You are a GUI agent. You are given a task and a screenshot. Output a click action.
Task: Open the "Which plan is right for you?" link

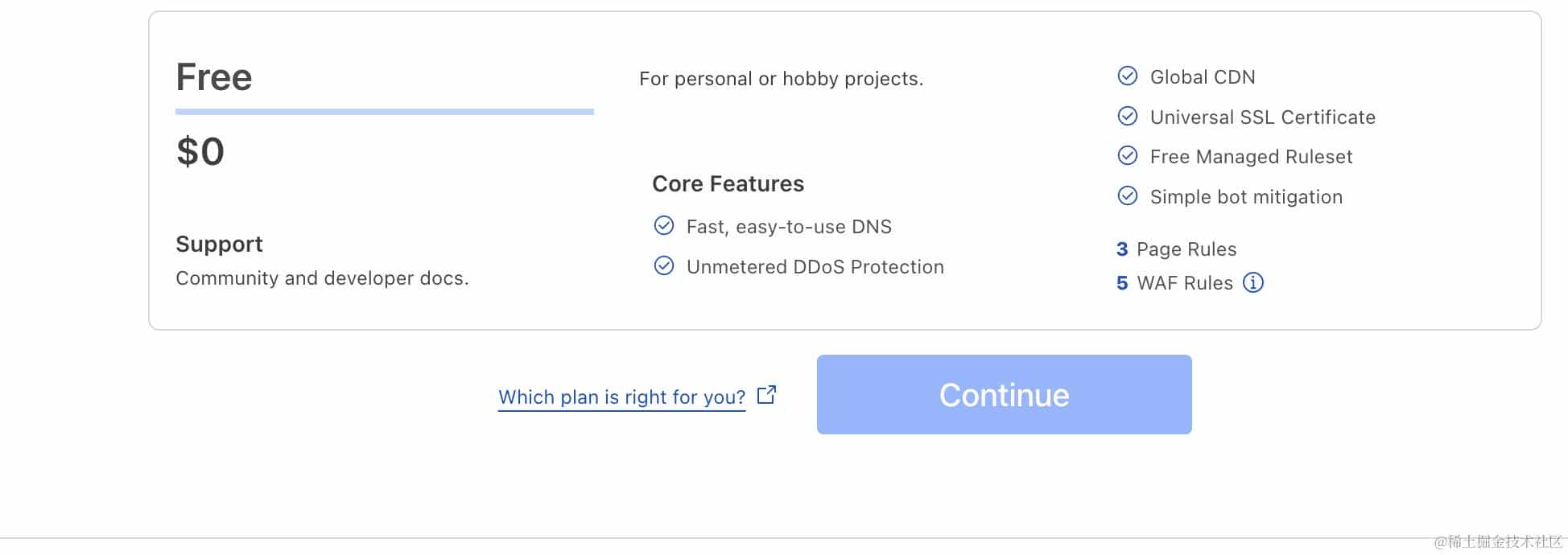pyautogui.click(x=621, y=397)
